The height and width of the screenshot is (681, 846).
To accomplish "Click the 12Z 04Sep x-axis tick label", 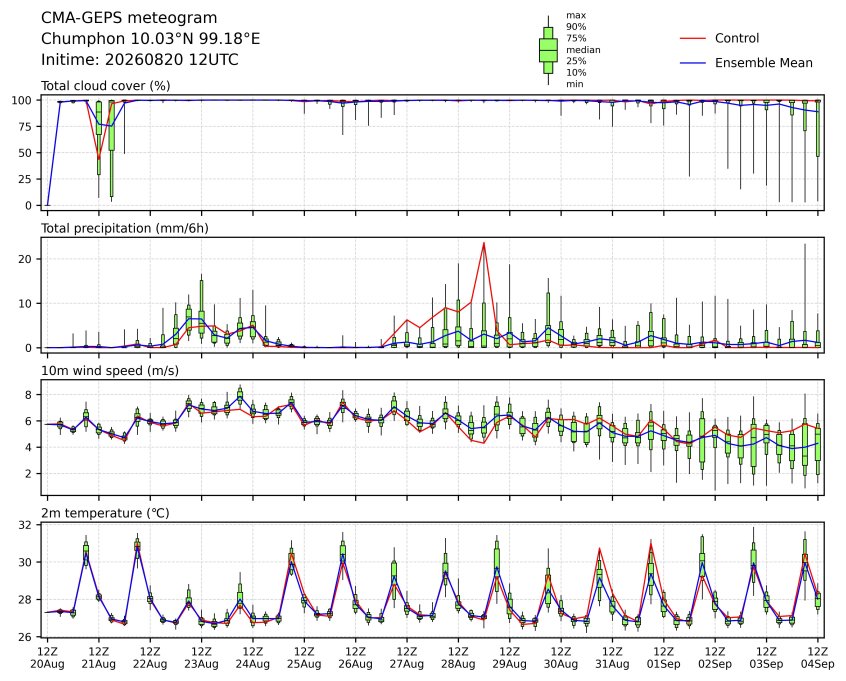I will coord(818,658).
